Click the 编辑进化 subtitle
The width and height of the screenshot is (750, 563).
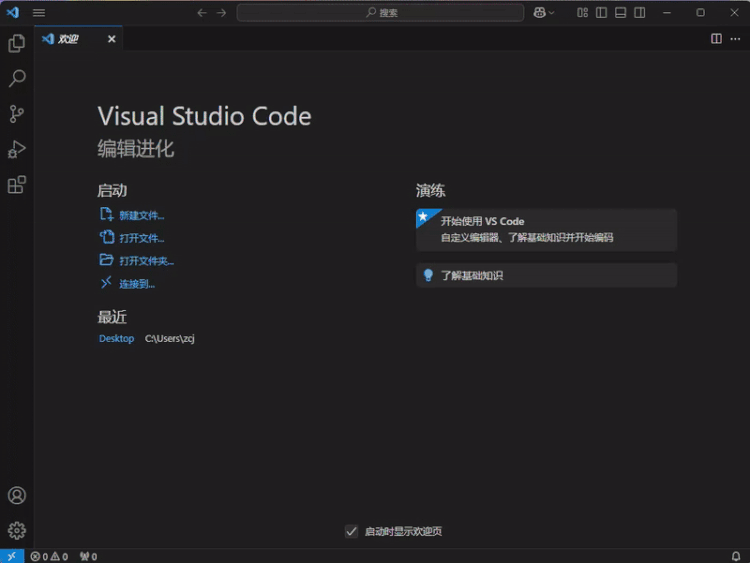pos(136,149)
